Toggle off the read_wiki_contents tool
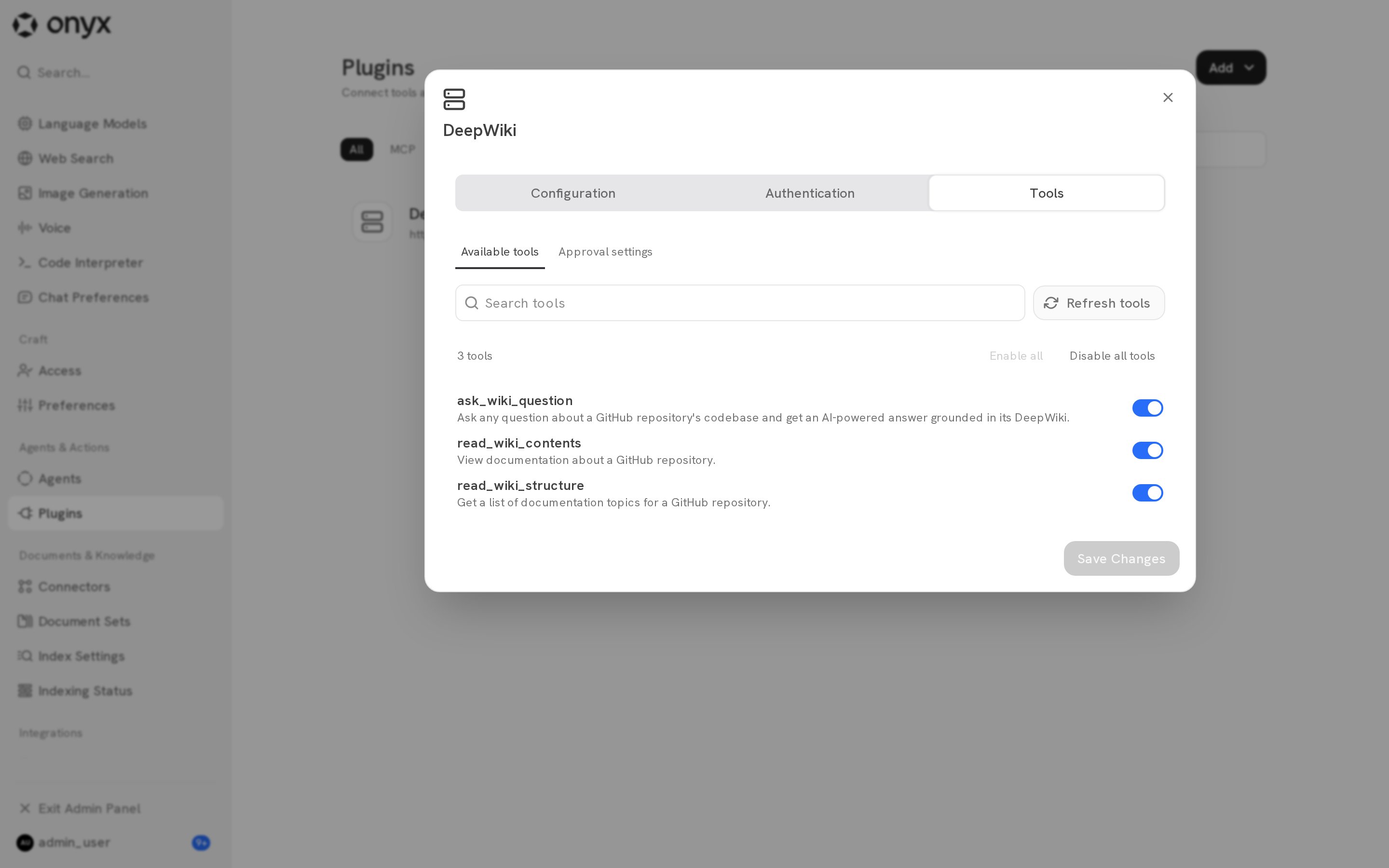 (x=1147, y=451)
